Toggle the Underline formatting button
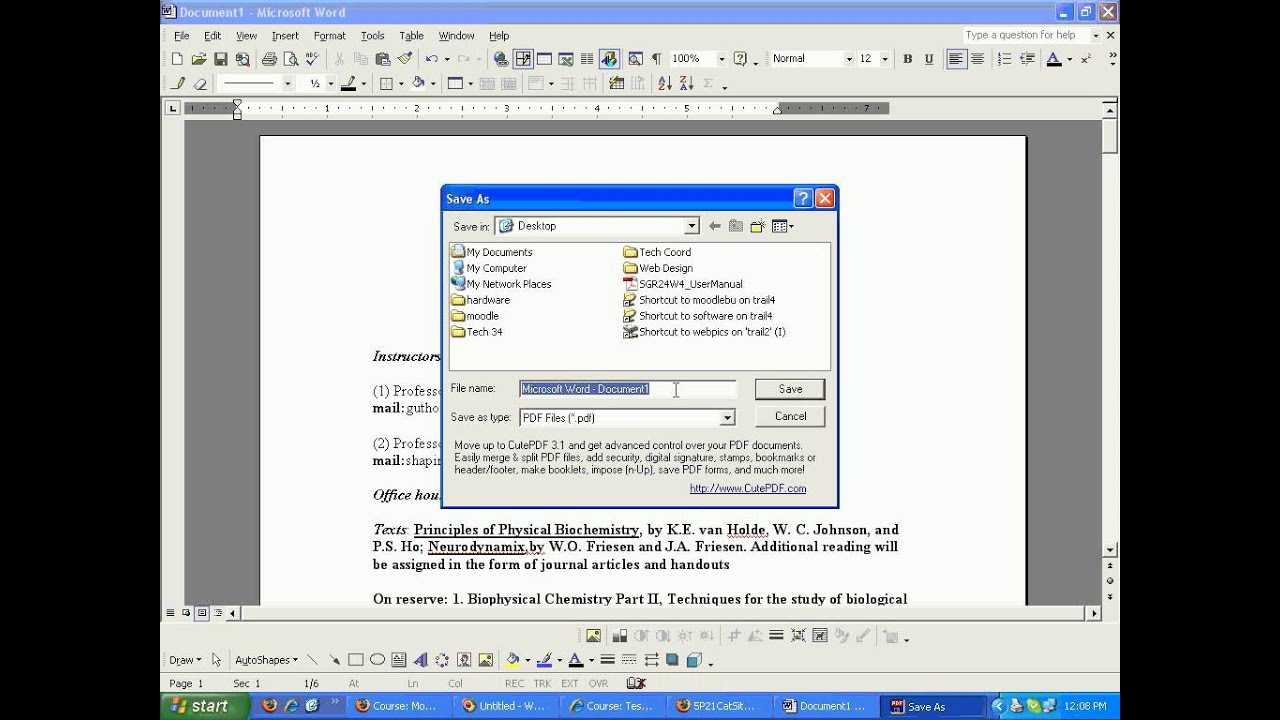This screenshot has width=1280, height=720. click(x=929, y=59)
